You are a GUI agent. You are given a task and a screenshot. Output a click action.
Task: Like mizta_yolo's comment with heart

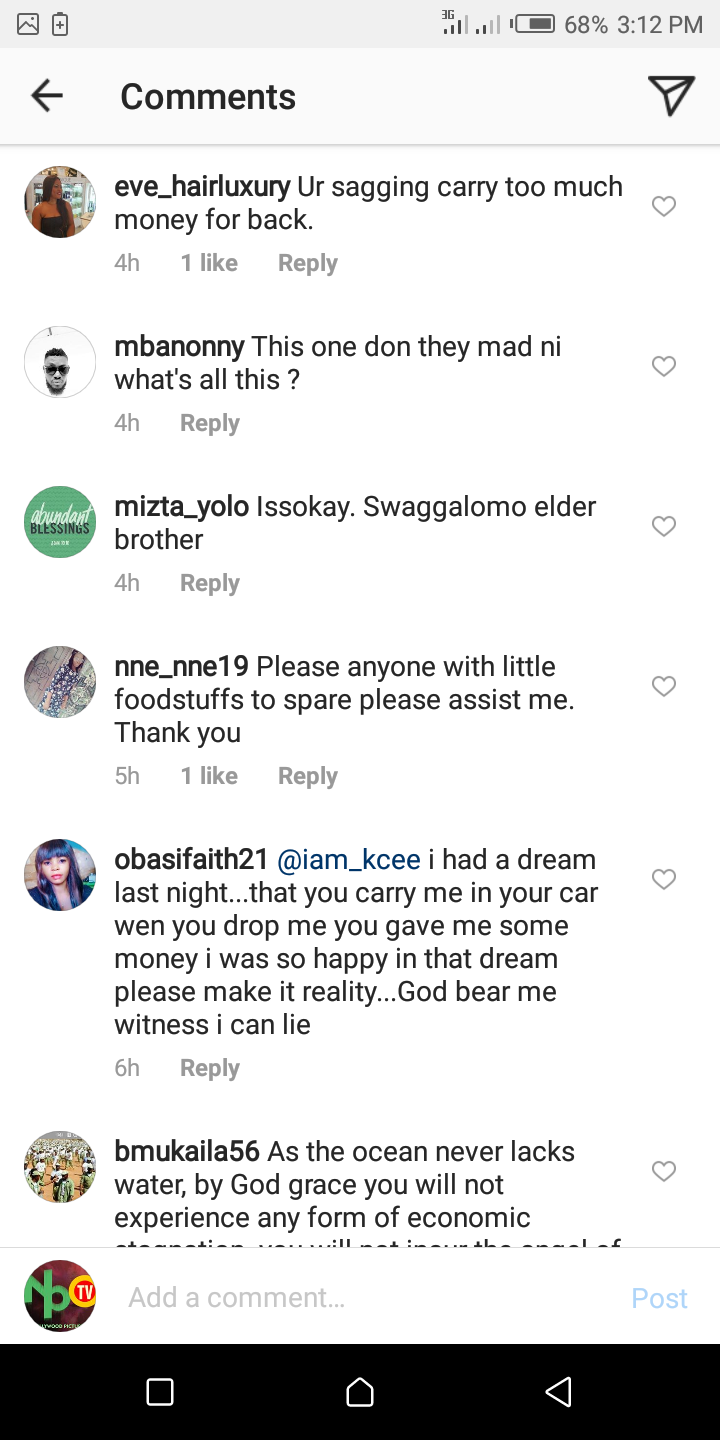point(664,526)
